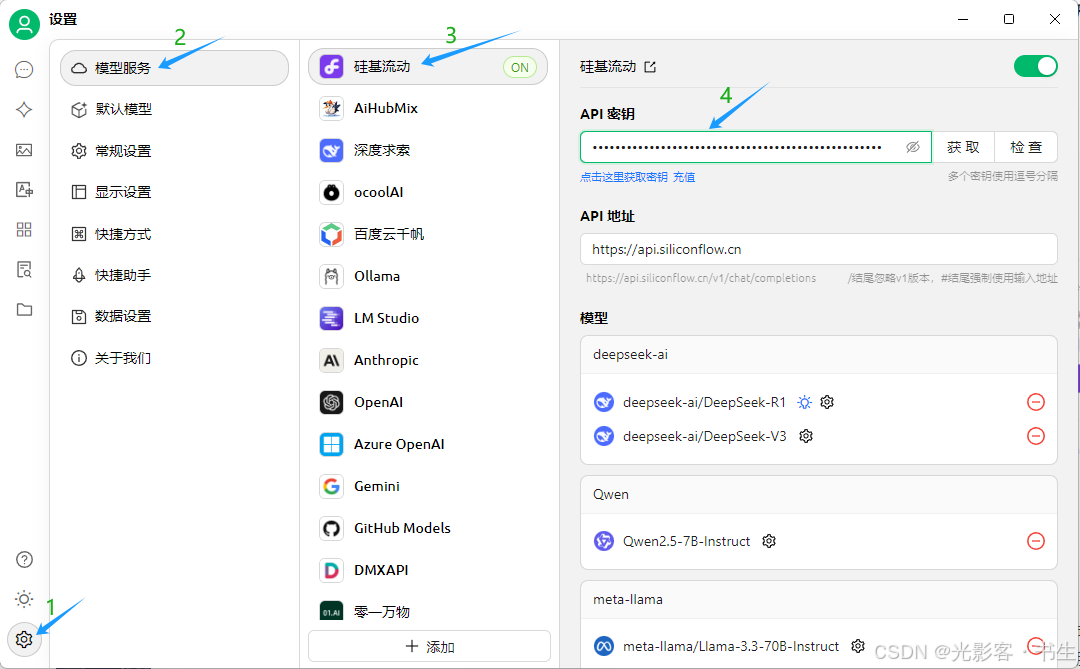Open settings gear for Llama-3.3-70B-Instruct
This screenshot has width=1080, height=669.
coord(858,646)
